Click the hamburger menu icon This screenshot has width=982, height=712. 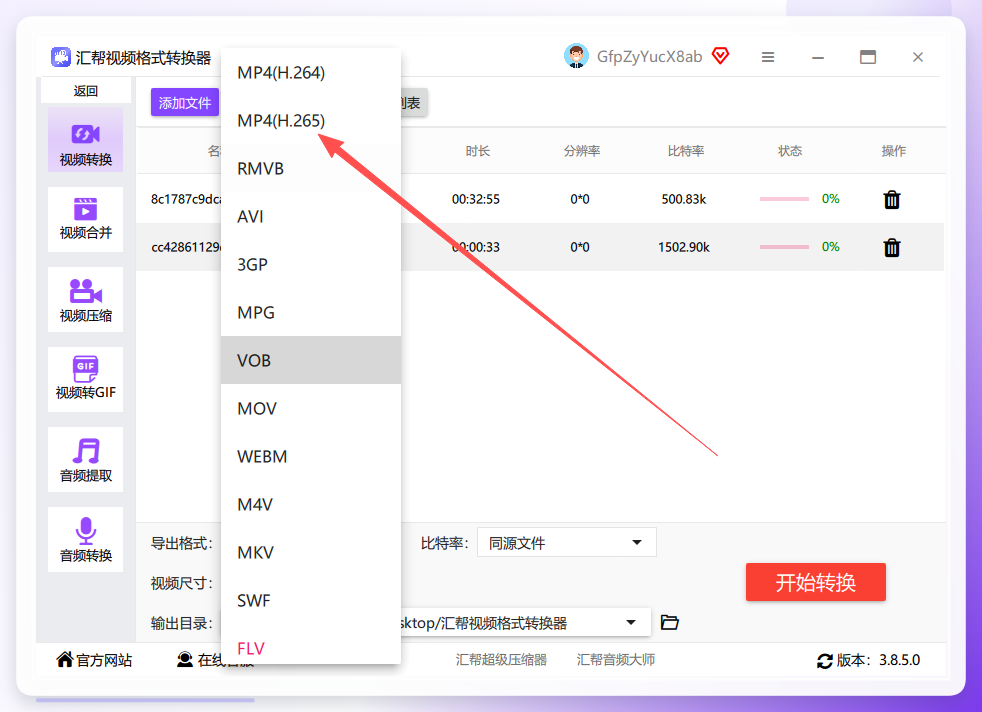tap(768, 57)
